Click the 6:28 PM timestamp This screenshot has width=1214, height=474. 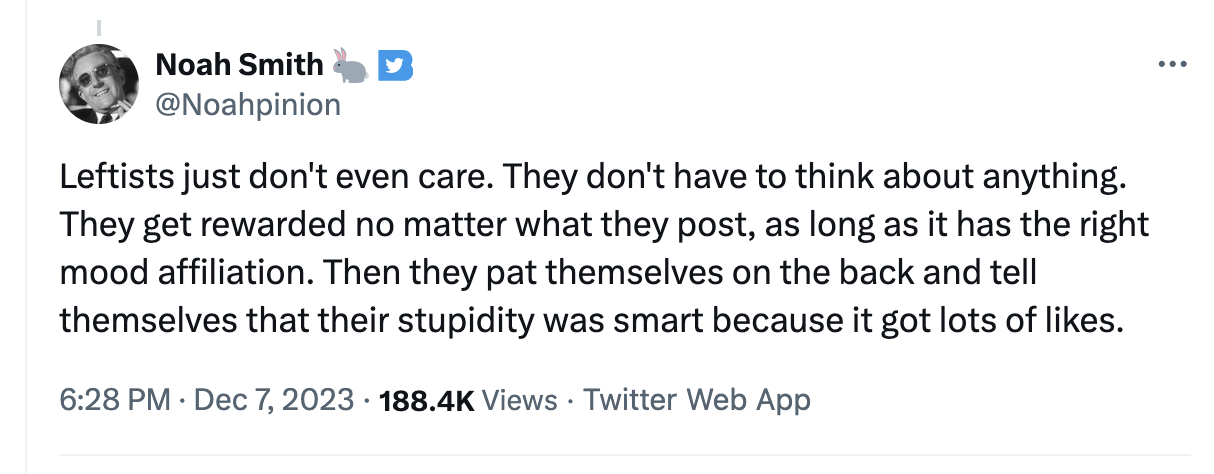tap(115, 400)
